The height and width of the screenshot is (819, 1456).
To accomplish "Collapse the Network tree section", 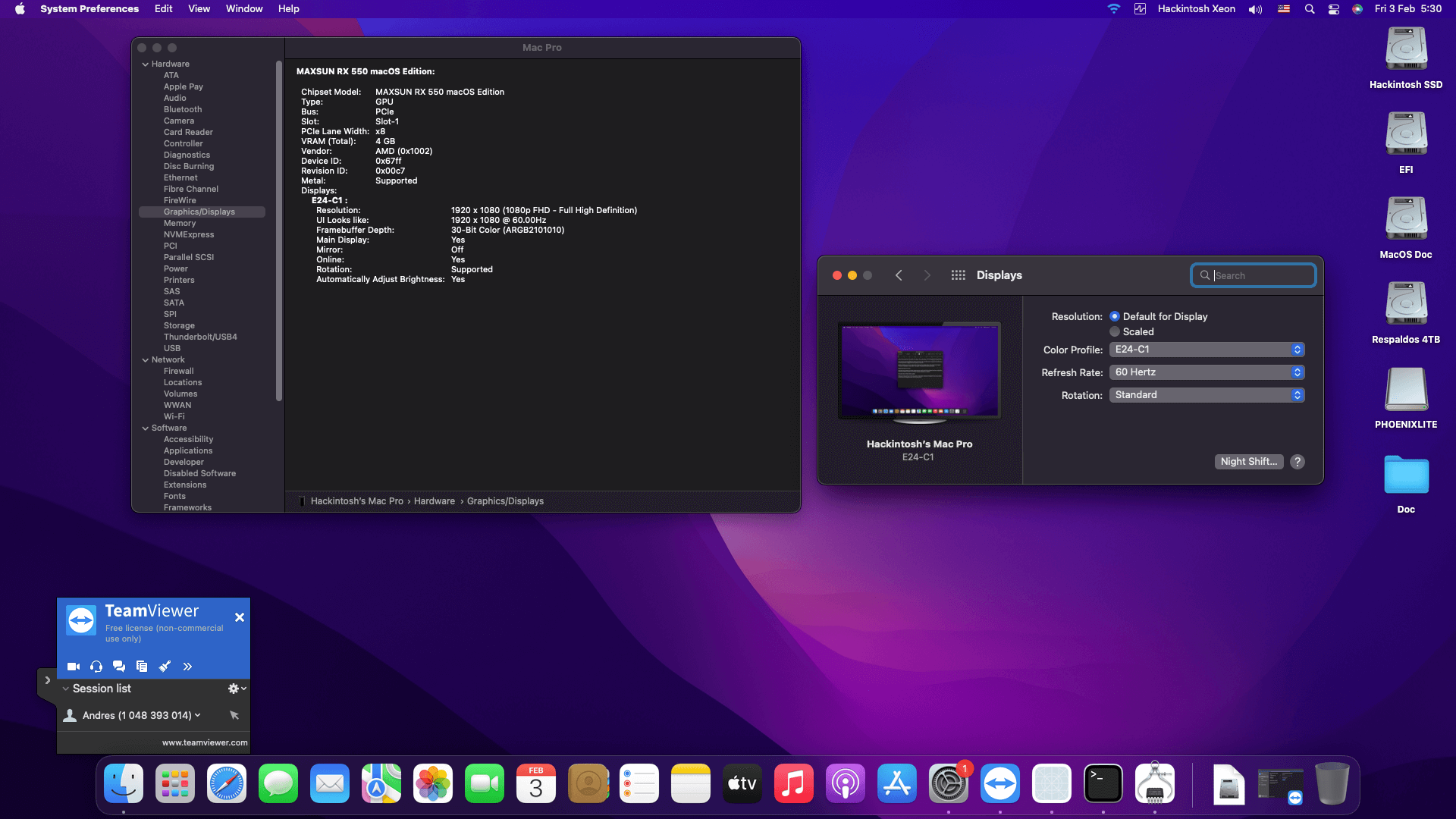I will (145, 360).
